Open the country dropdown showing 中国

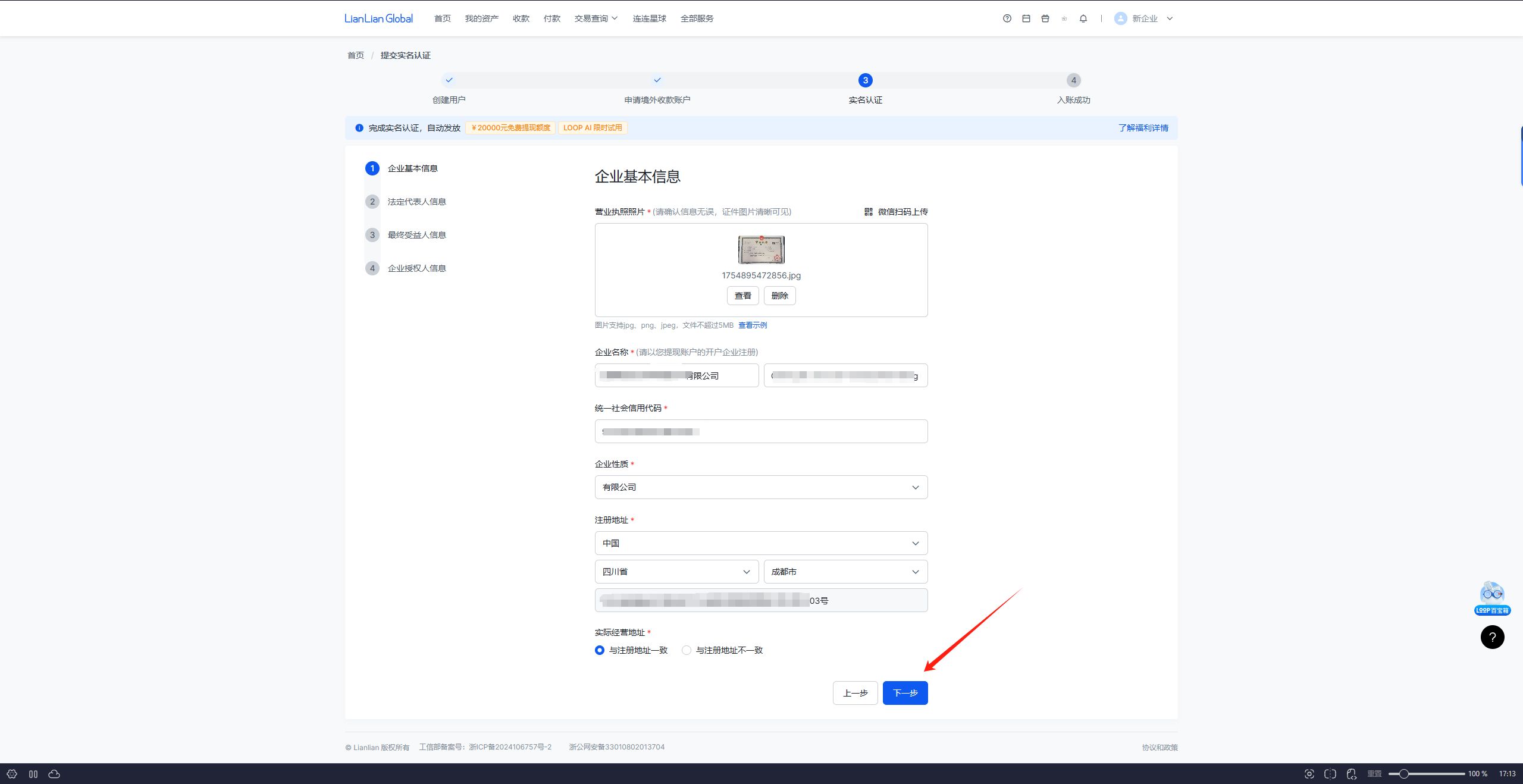coord(761,543)
